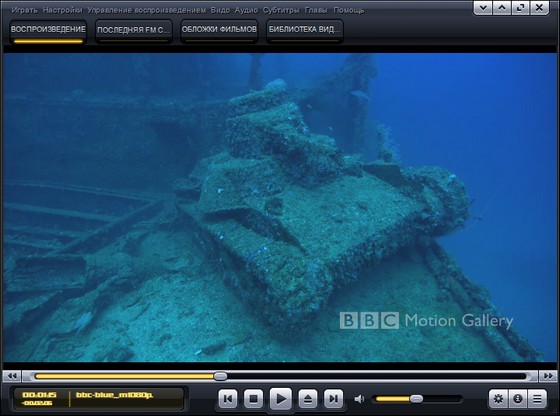Close the player window
This screenshot has height=416, width=560.
[x=539, y=8]
